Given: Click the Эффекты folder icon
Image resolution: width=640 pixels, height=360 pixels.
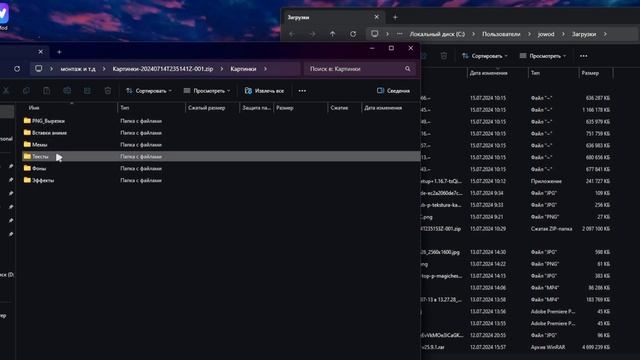Looking at the screenshot, I should 27,180.
